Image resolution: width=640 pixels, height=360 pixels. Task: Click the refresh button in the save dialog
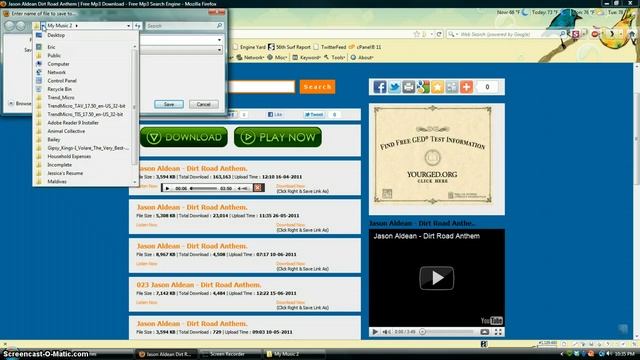(x=138, y=26)
